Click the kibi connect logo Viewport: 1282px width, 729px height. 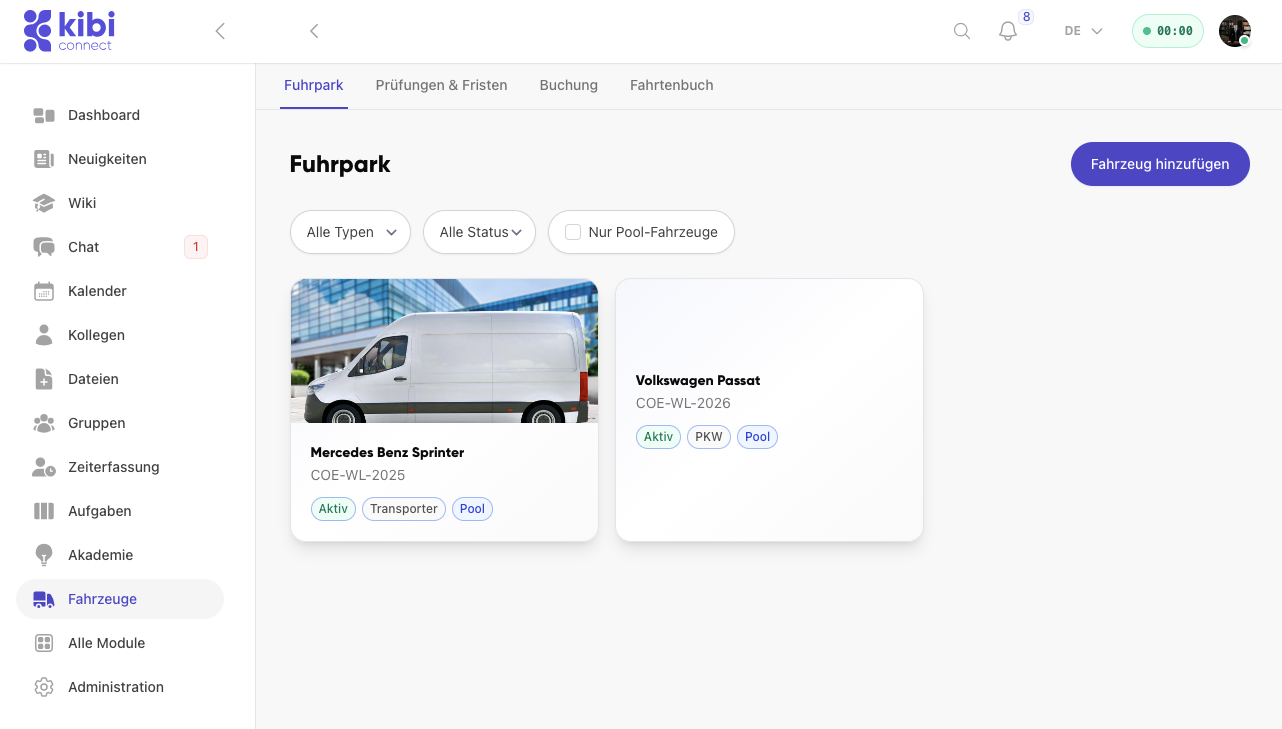pyautogui.click(x=68, y=30)
